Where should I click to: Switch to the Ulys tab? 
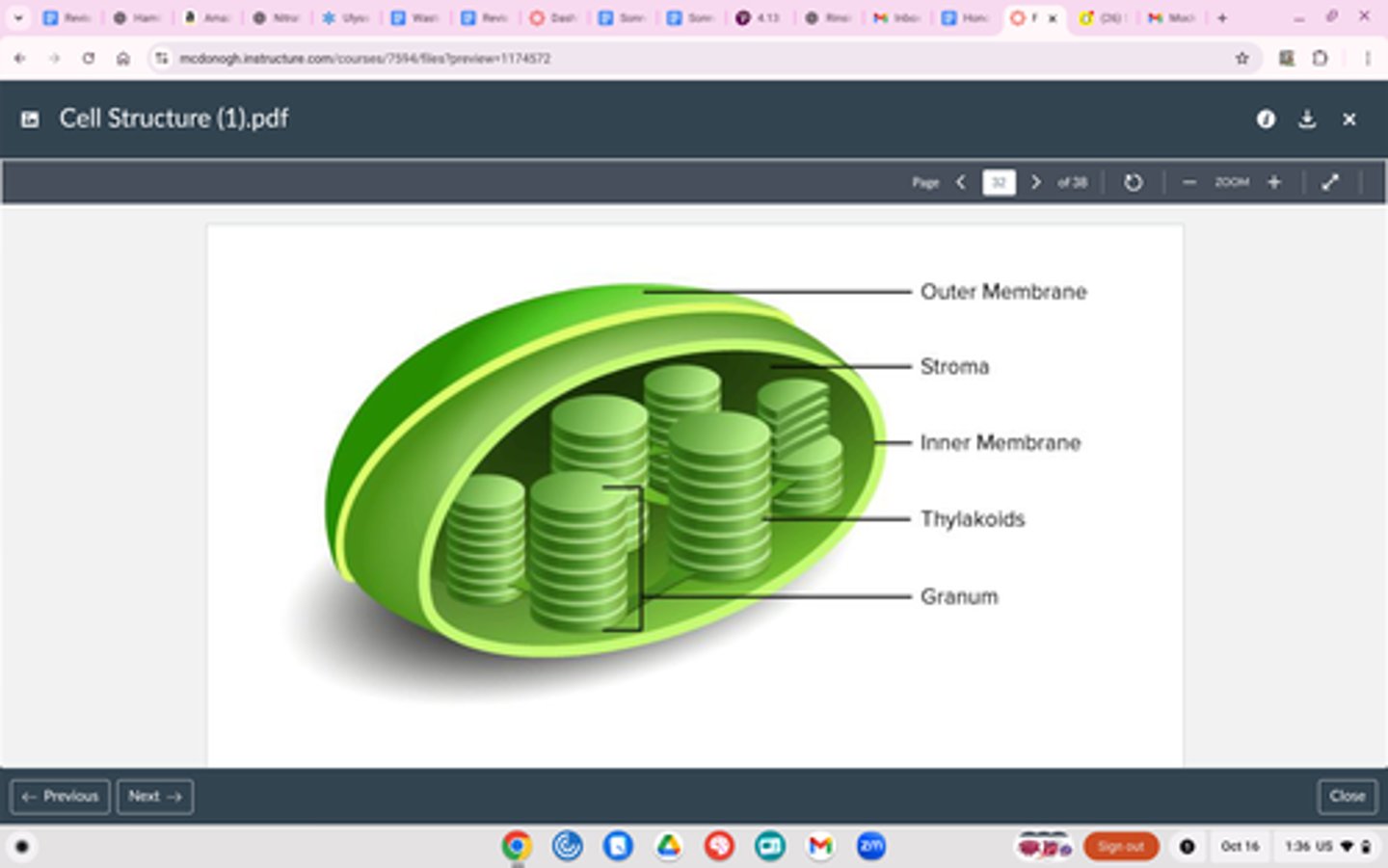tap(345, 17)
